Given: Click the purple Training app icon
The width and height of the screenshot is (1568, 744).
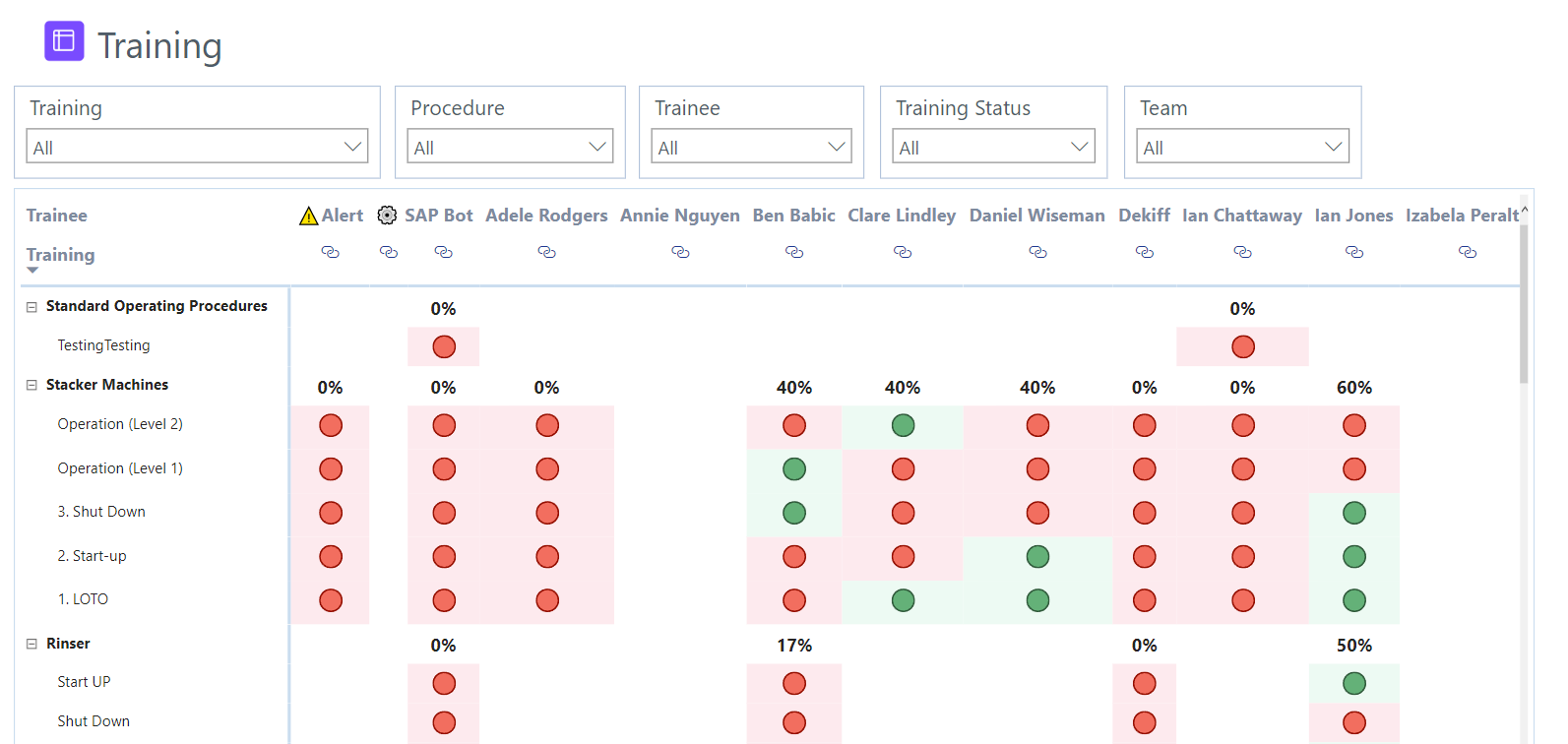Looking at the screenshot, I should [64, 41].
